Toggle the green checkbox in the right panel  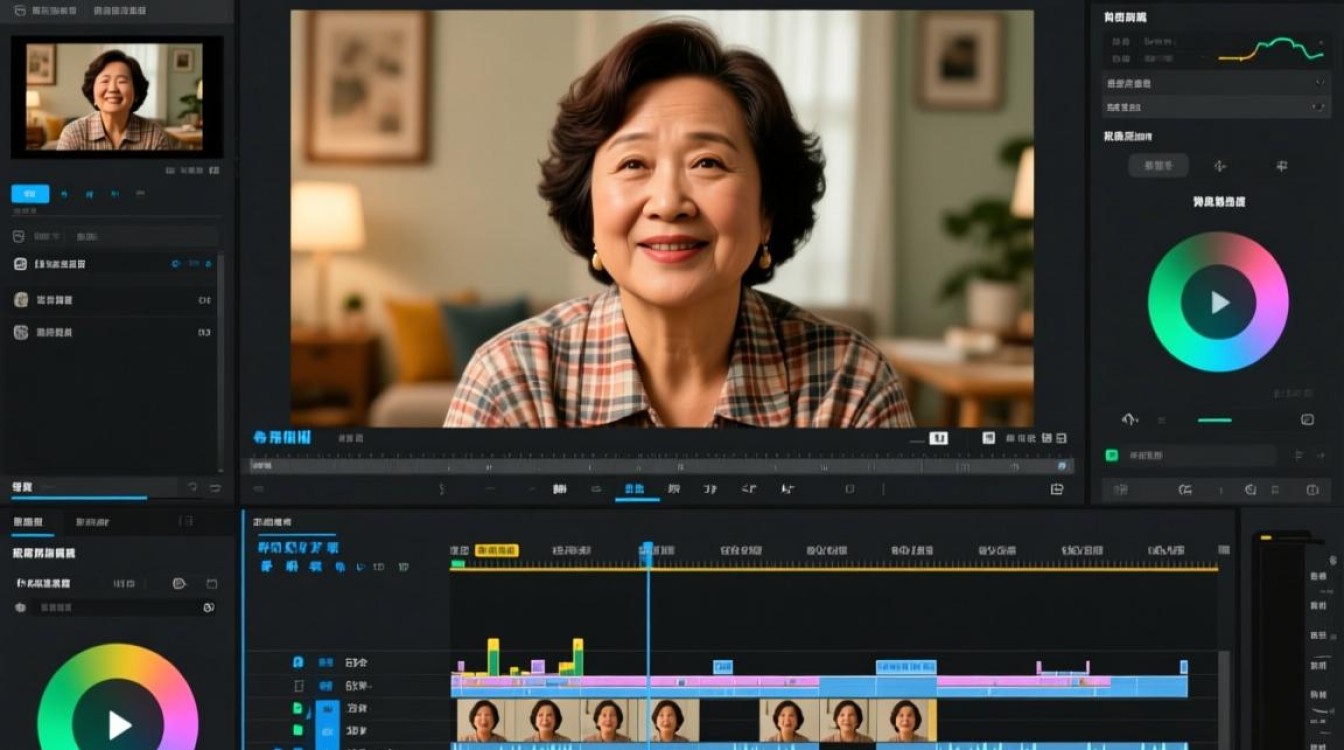point(1111,455)
